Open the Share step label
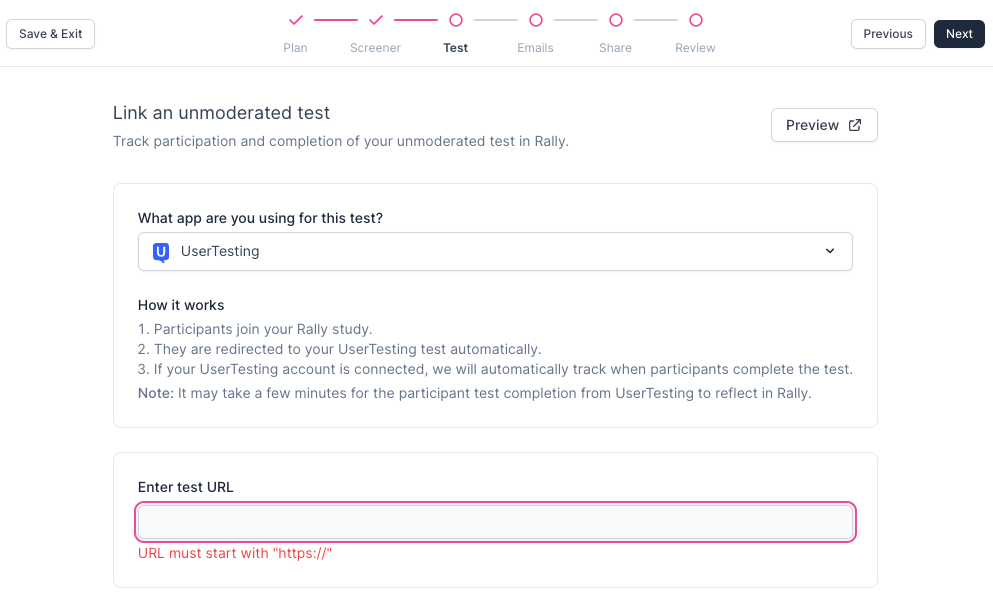 (616, 48)
